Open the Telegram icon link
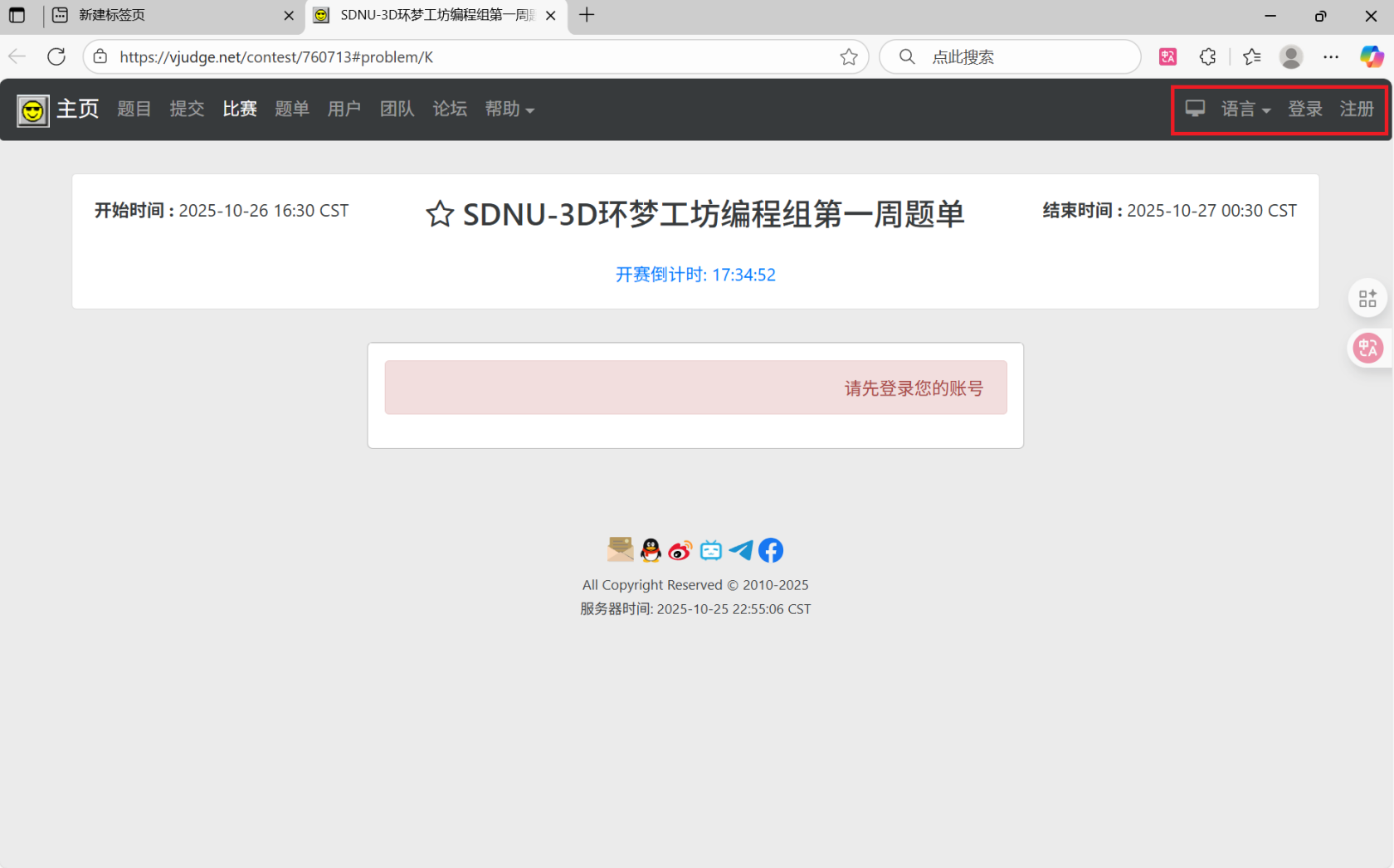The height and width of the screenshot is (868, 1394). [741, 550]
